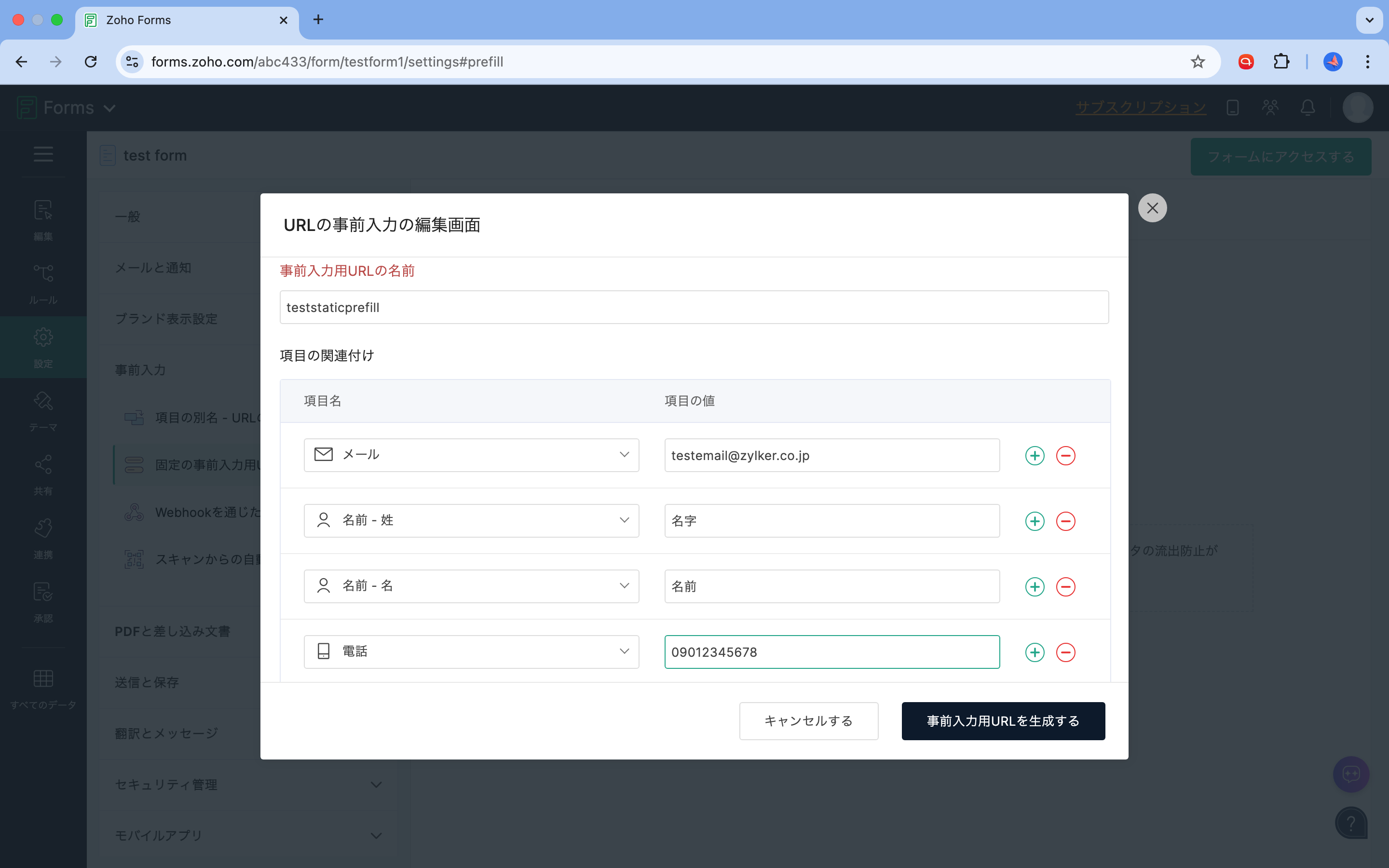Close the URL prefill dialog with X

[1152, 208]
